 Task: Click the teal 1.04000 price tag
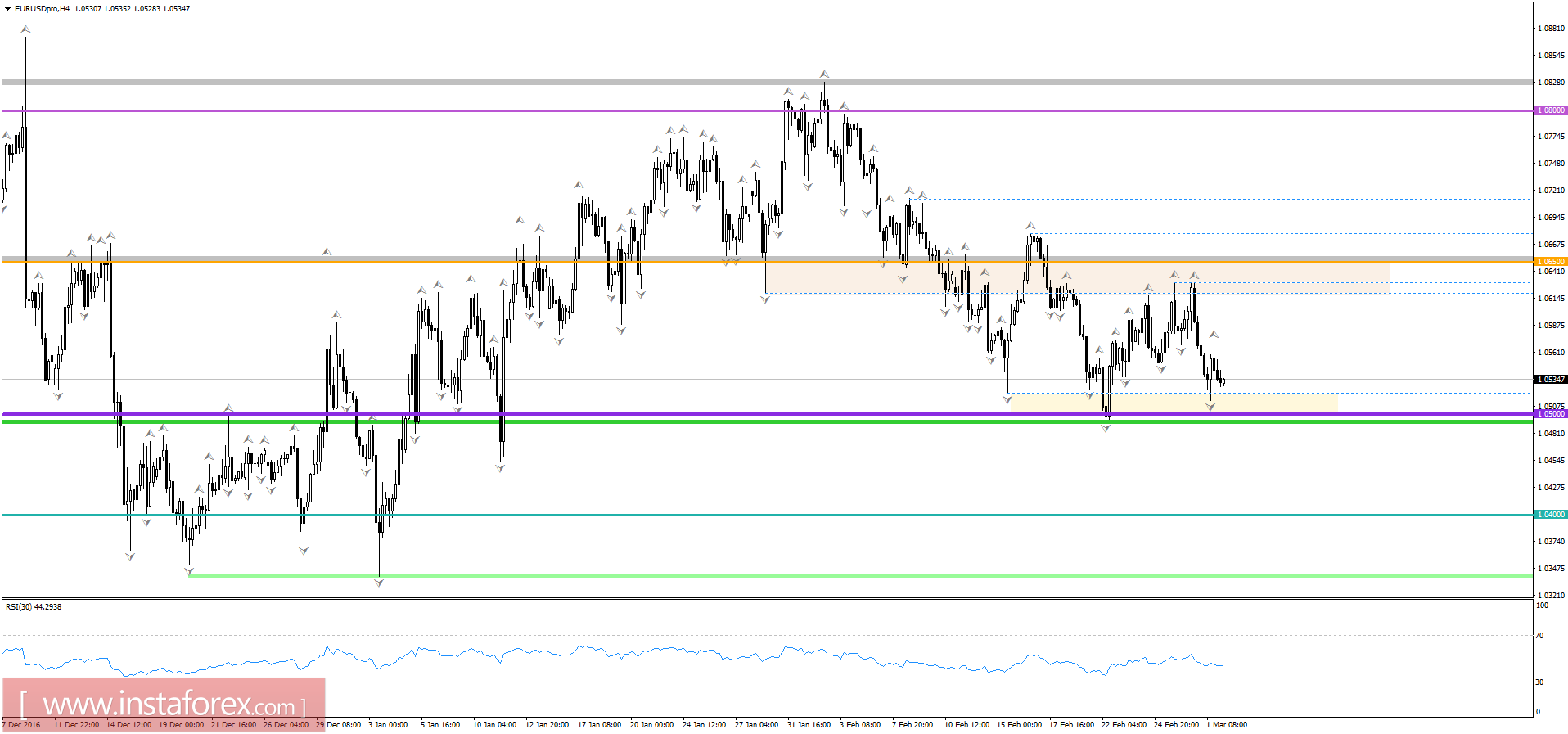(x=1551, y=515)
